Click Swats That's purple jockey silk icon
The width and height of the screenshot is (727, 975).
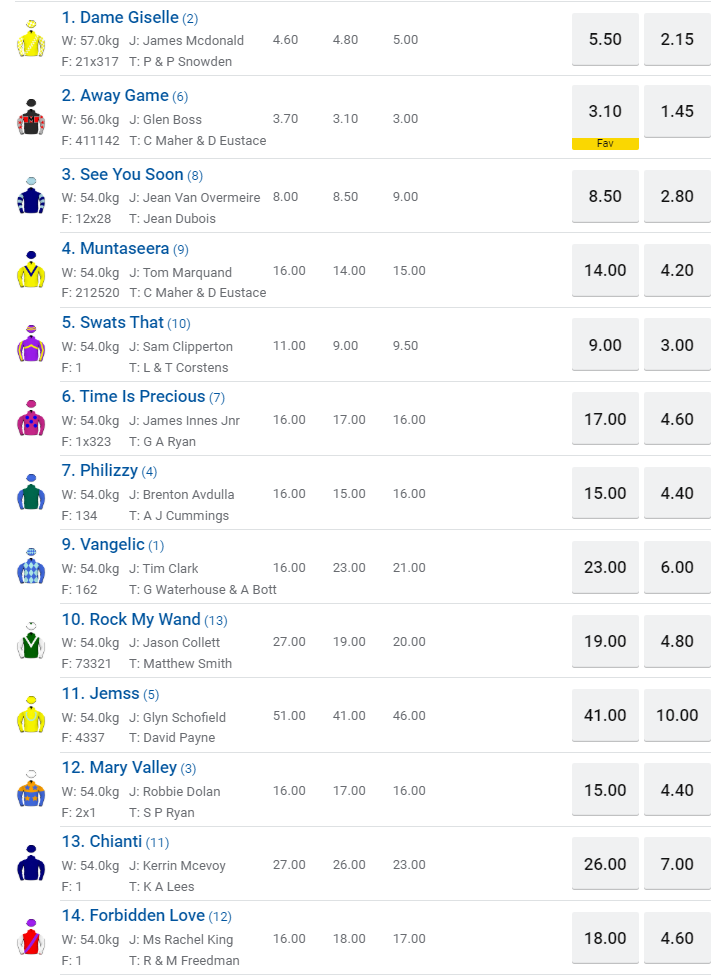(x=31, y=344)
